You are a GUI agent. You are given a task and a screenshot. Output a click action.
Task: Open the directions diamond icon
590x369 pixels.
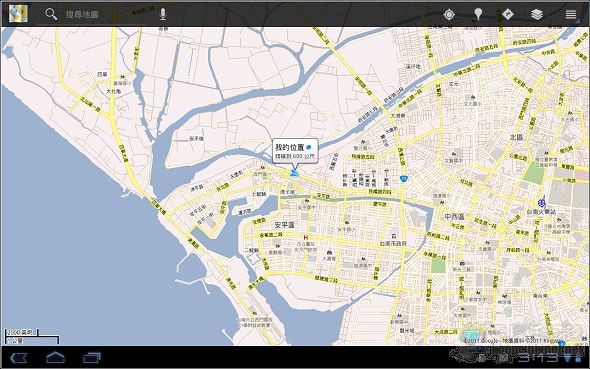tap(508, 14)
